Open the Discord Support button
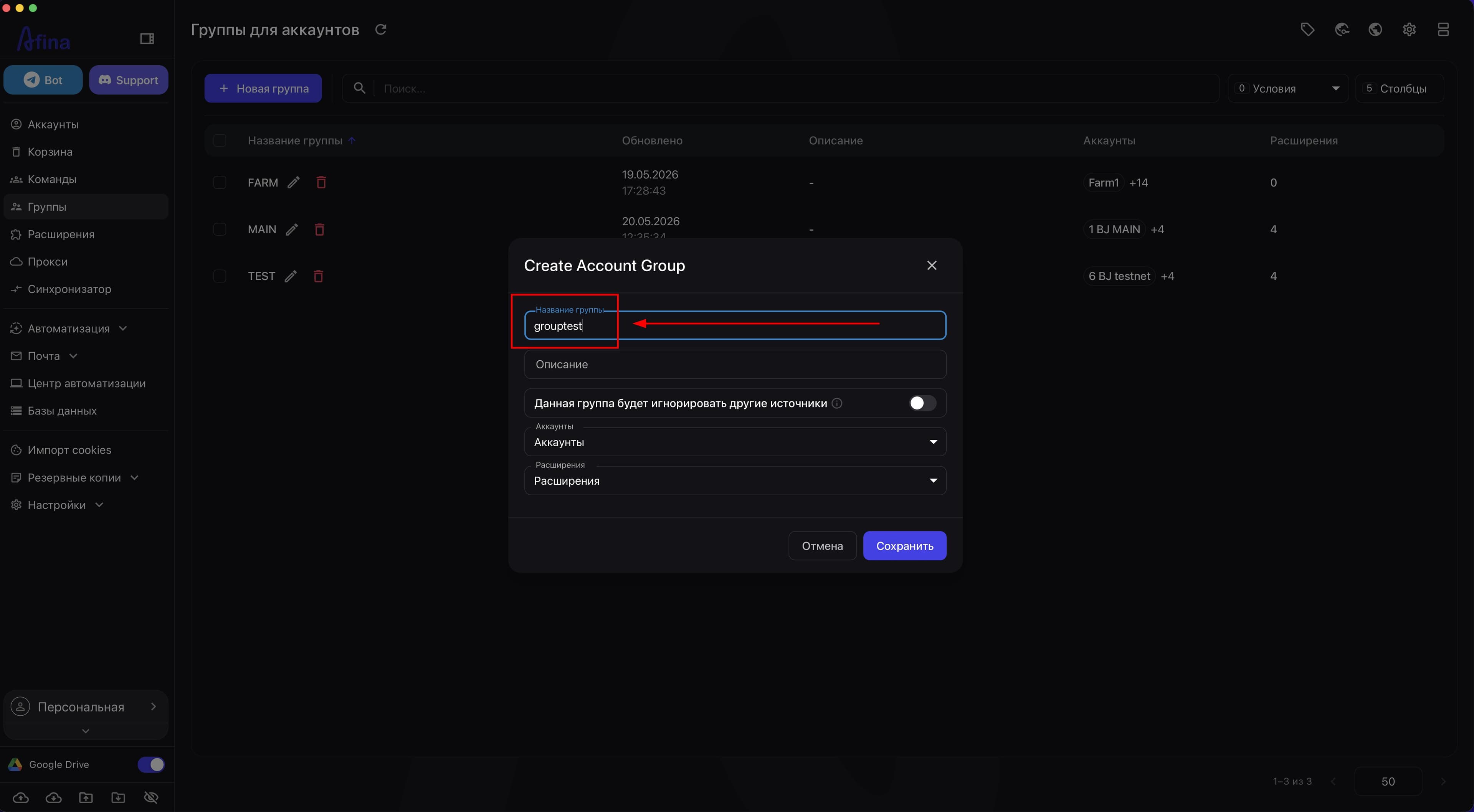 [129, 80]
